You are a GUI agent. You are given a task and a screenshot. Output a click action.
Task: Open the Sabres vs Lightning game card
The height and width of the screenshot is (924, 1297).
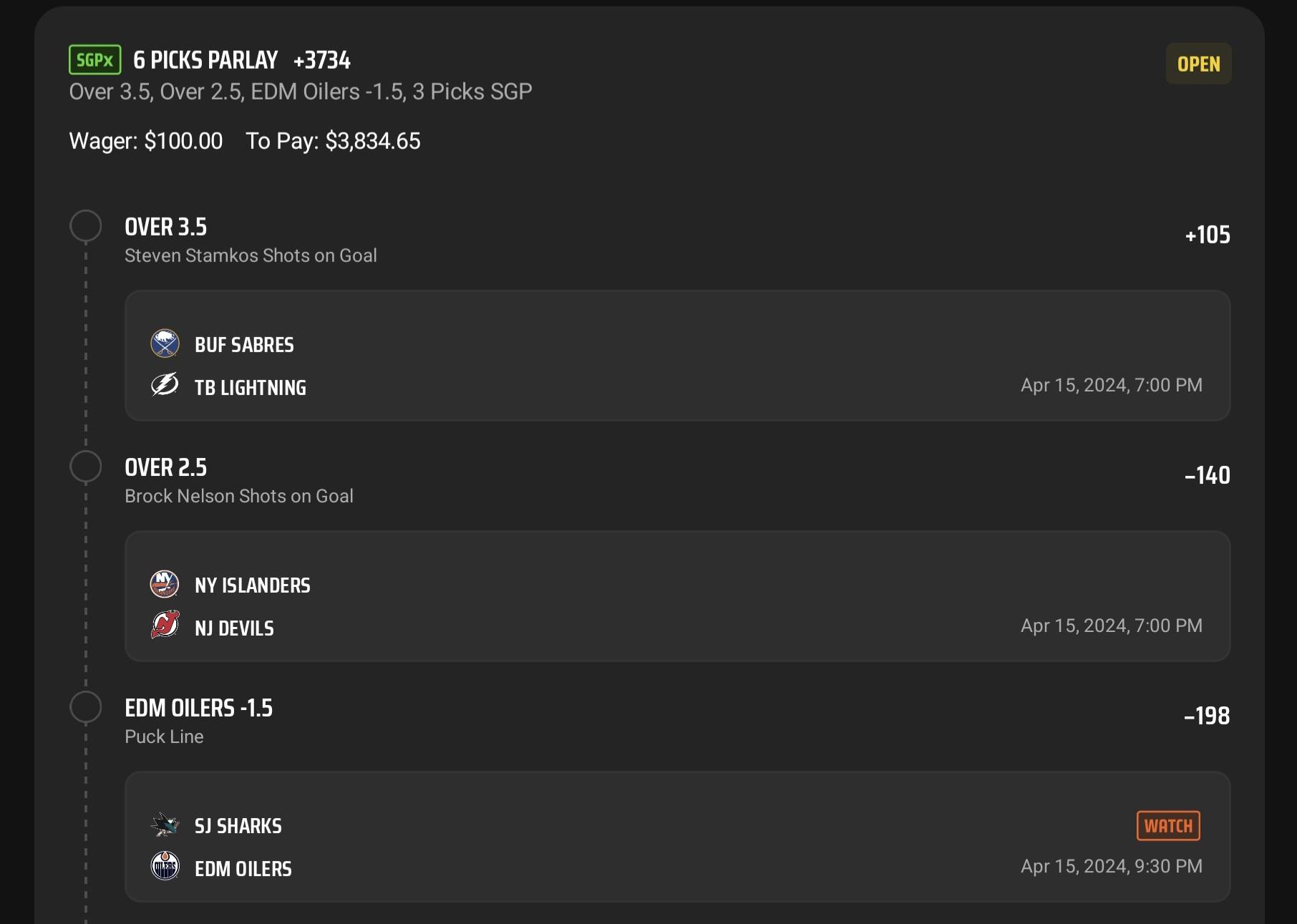coord(677,356)
